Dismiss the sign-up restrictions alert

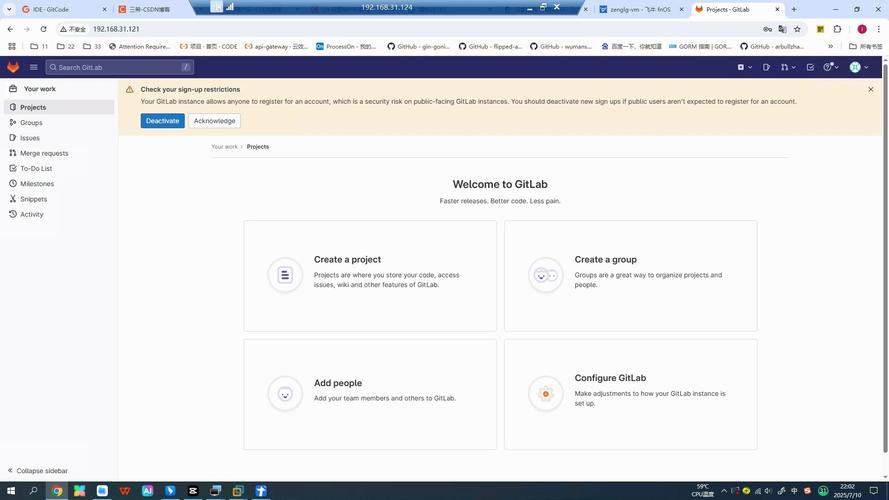click(871, 90)
